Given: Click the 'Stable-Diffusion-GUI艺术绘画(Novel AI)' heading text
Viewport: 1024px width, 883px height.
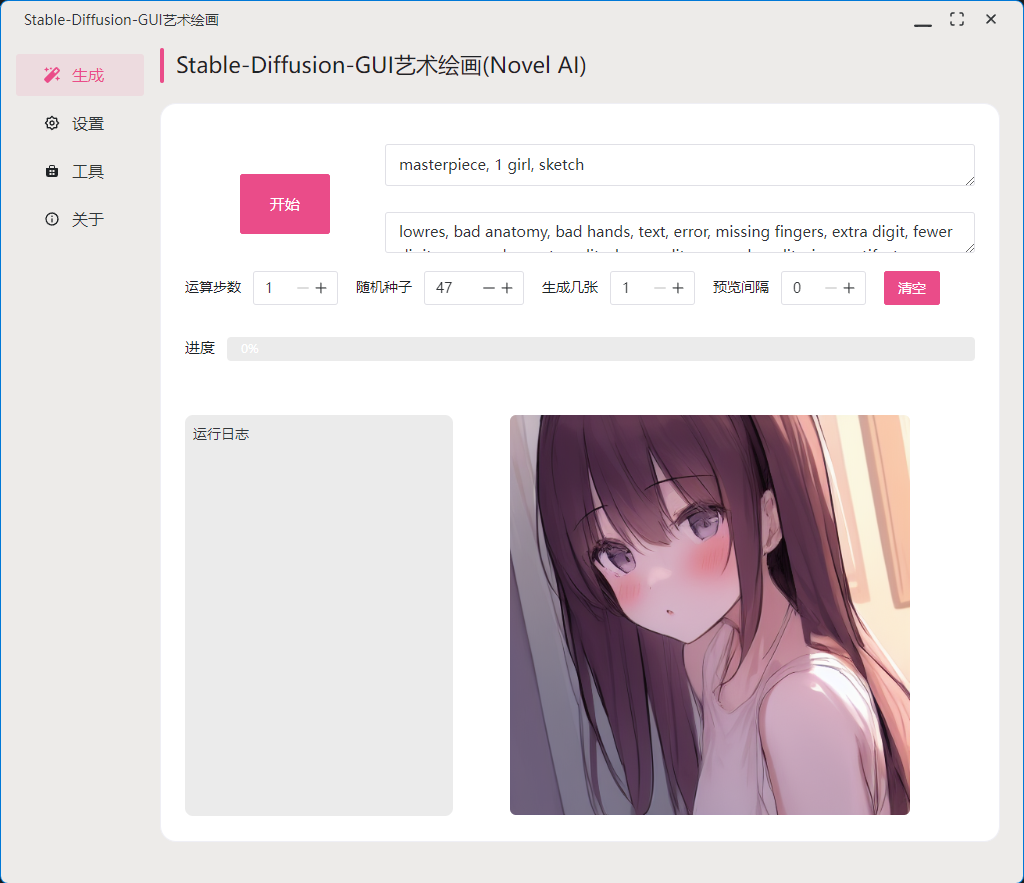Looking at the screenshot, I should 381,65.
